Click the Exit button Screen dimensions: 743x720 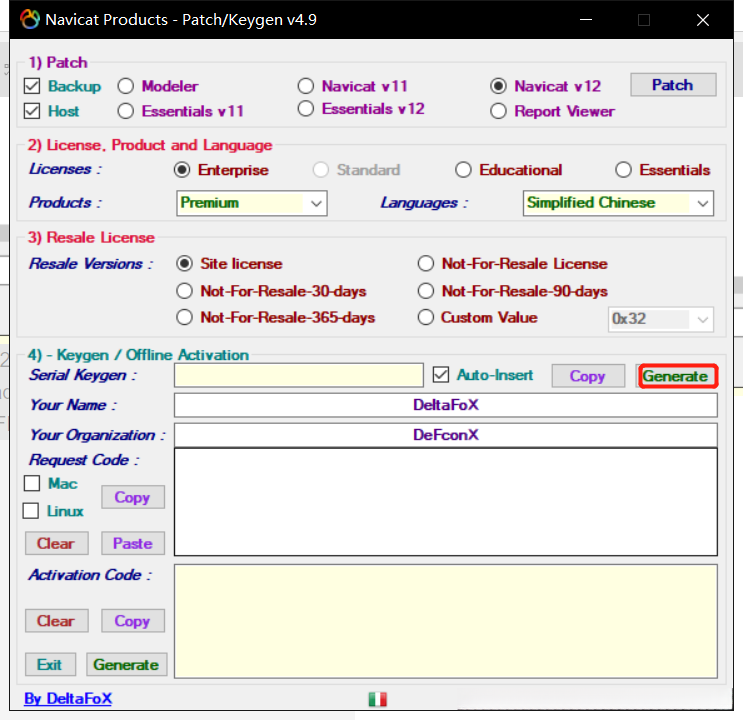click(50, 665)
